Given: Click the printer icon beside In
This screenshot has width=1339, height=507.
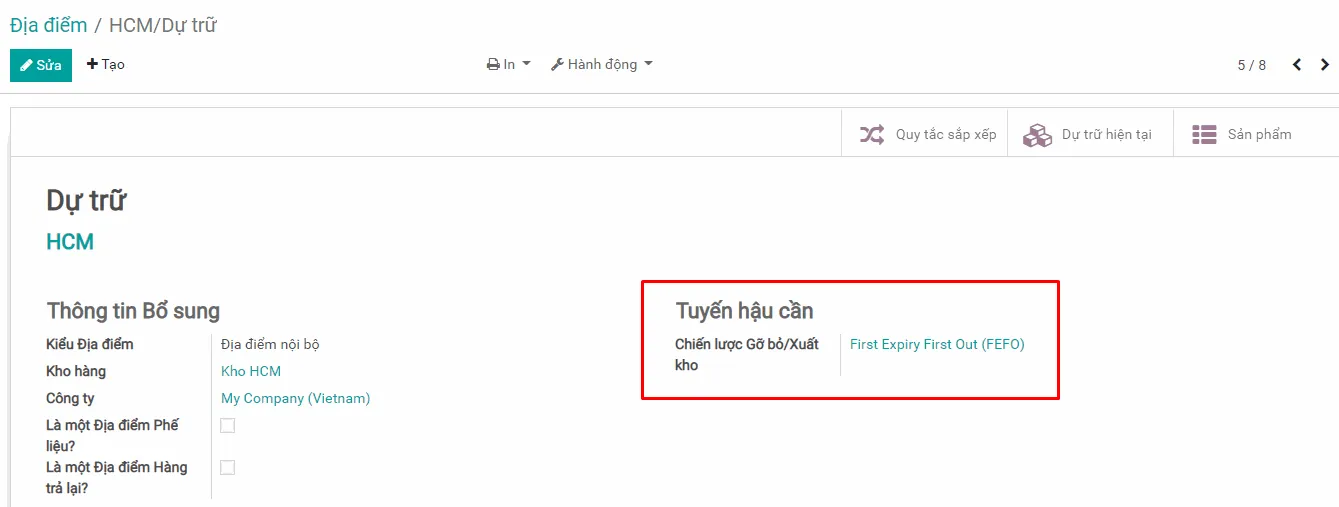Looking at the screenshot, I should pyautogui.click(x=493, y=65).
